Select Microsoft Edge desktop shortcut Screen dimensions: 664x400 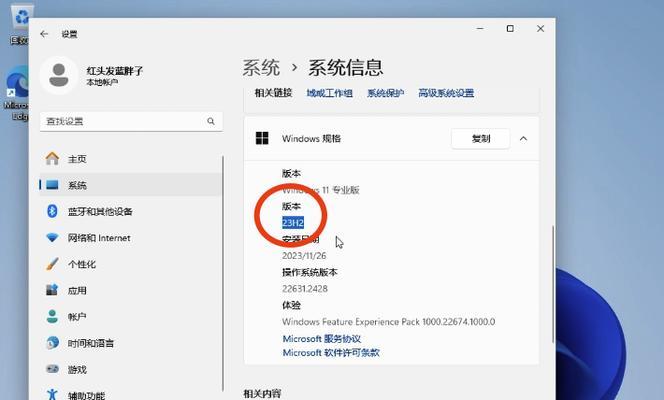point(17,93)
